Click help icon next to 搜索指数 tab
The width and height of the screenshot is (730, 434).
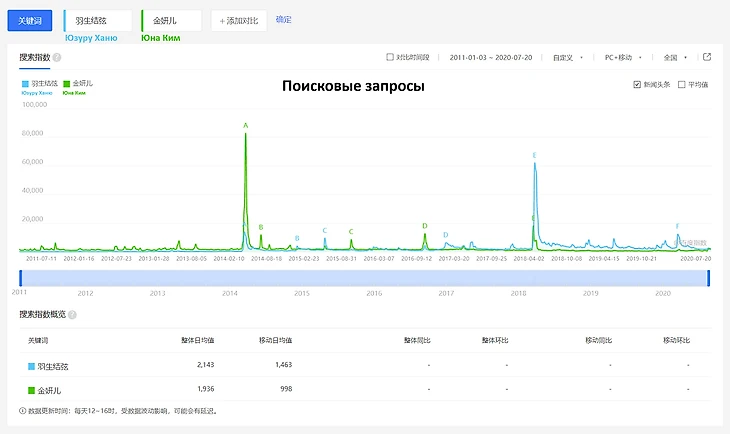[x=59, y=58]
